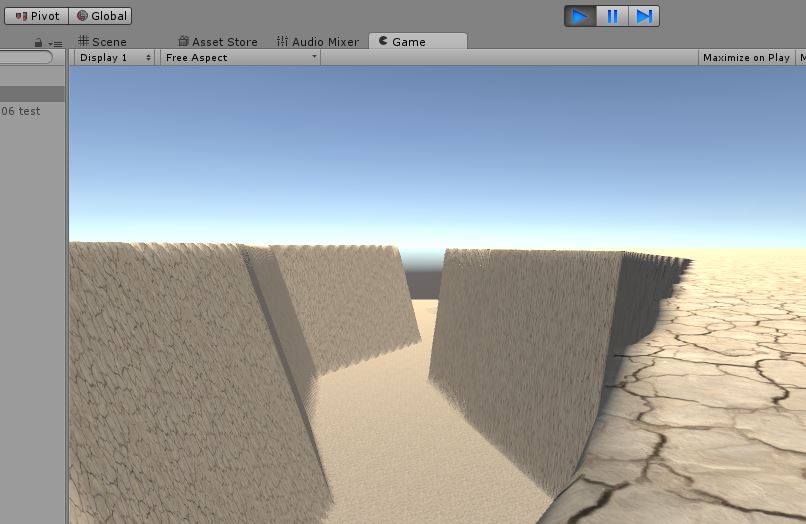Switch to the Audio Mixer tab
The width and height of the screenshot is (806, 524).
[318, 42]
